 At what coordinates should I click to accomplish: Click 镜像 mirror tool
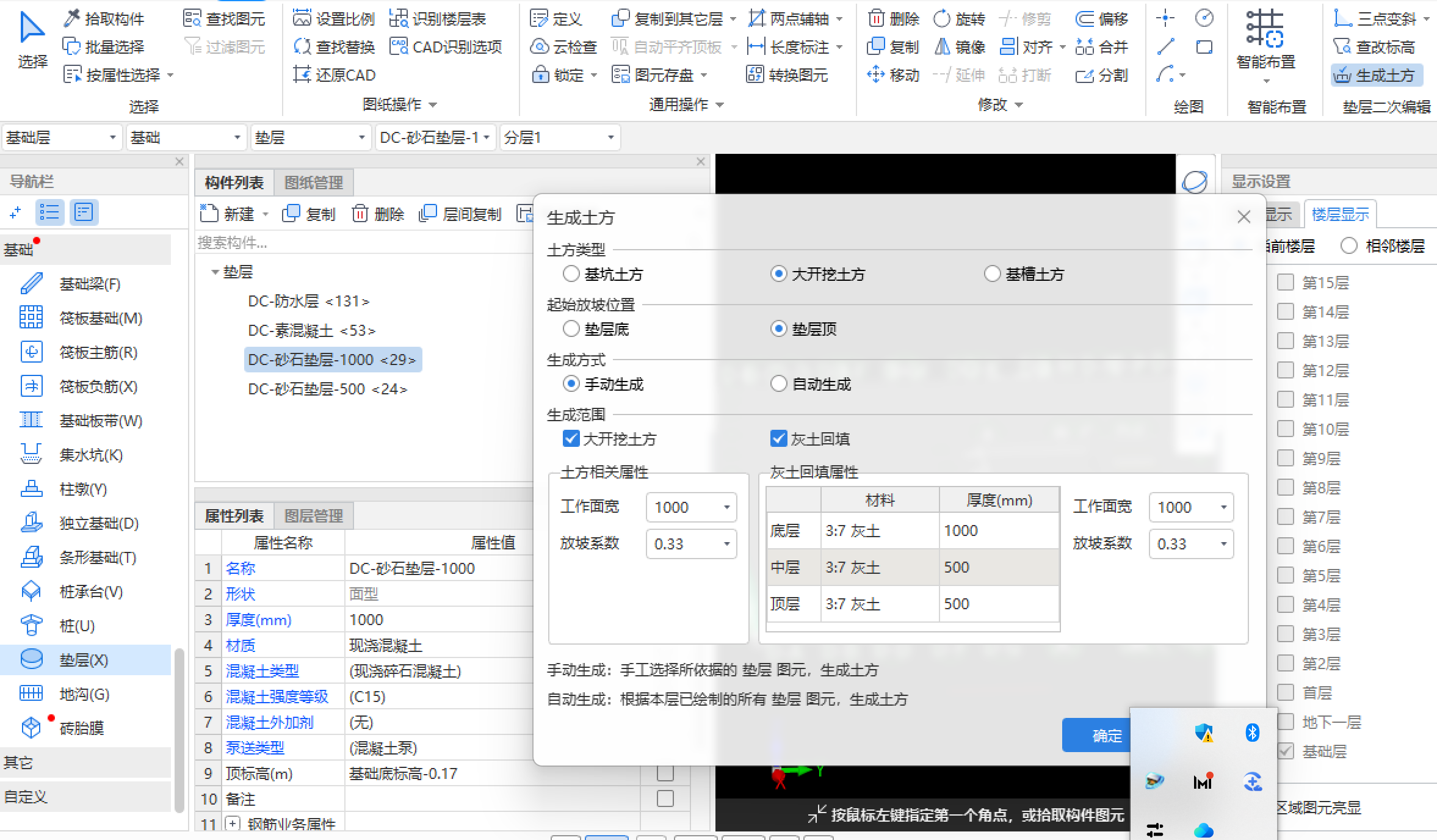pos(960,47)
